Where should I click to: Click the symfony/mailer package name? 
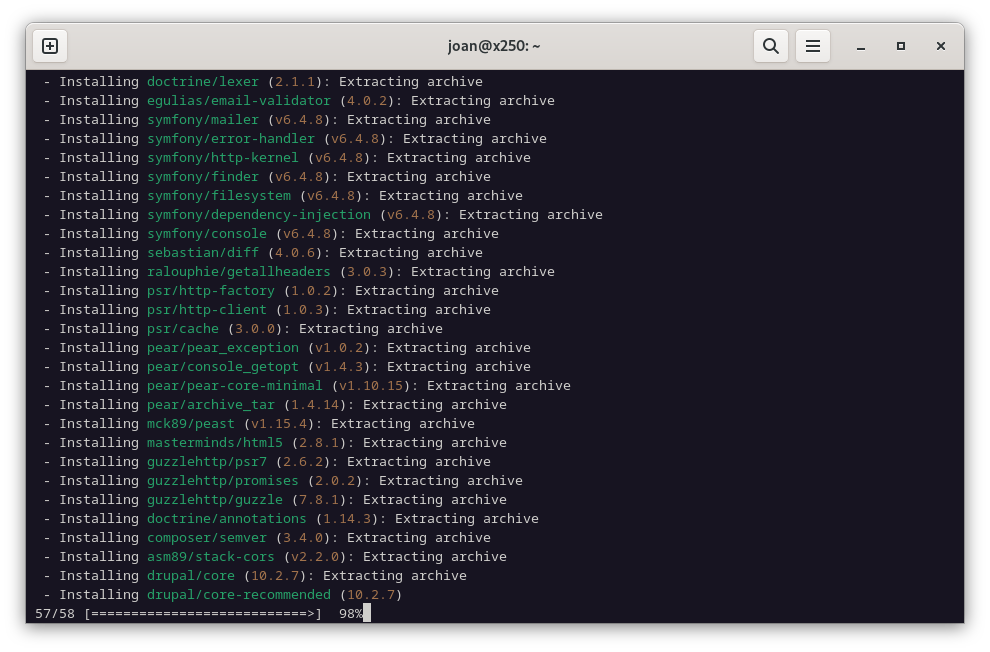pyautogui.click(x=203, y=120)
